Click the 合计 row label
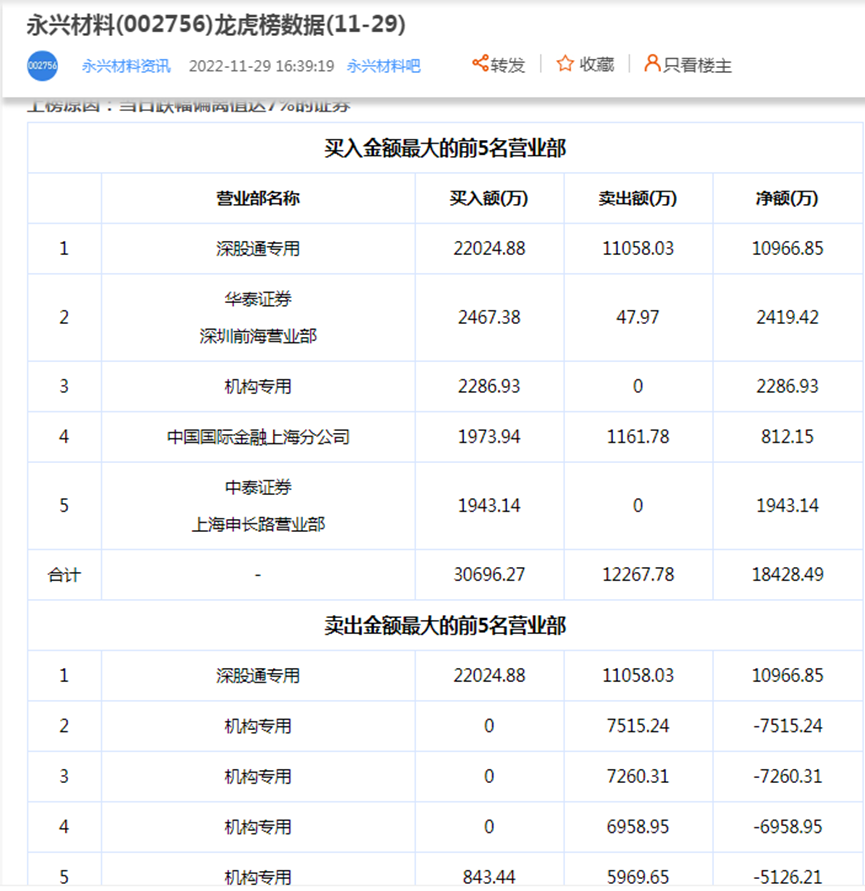The image size is (865, 891). pos(64,575)
